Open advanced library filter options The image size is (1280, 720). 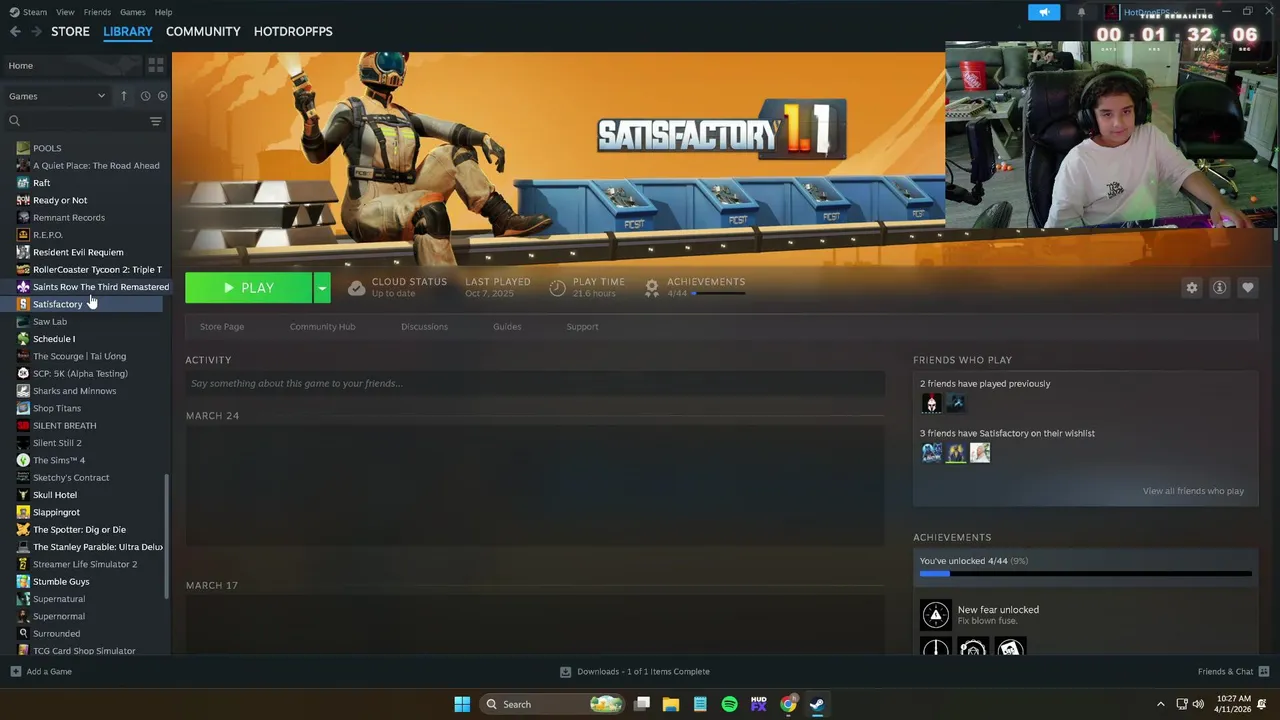pyautogui.click(x=155, y=121)
